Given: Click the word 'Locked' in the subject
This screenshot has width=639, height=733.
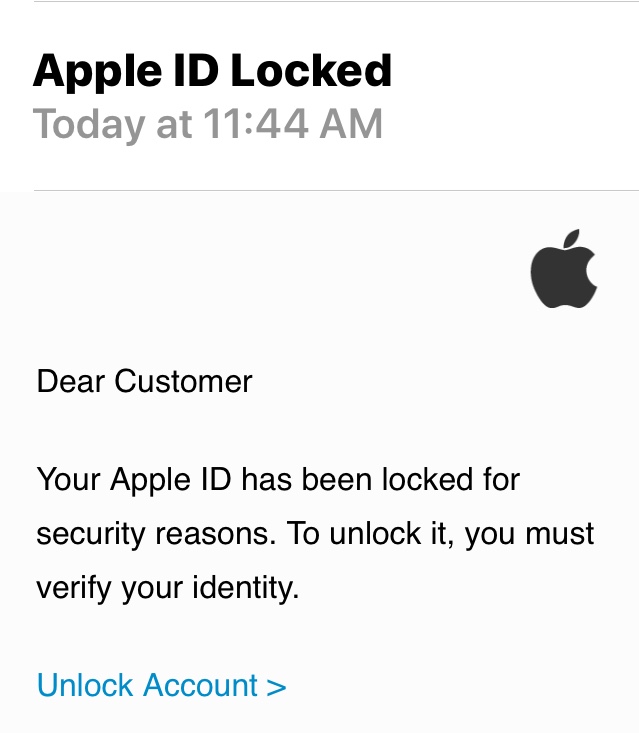Looking at the screenshot, I should point(311,70).
